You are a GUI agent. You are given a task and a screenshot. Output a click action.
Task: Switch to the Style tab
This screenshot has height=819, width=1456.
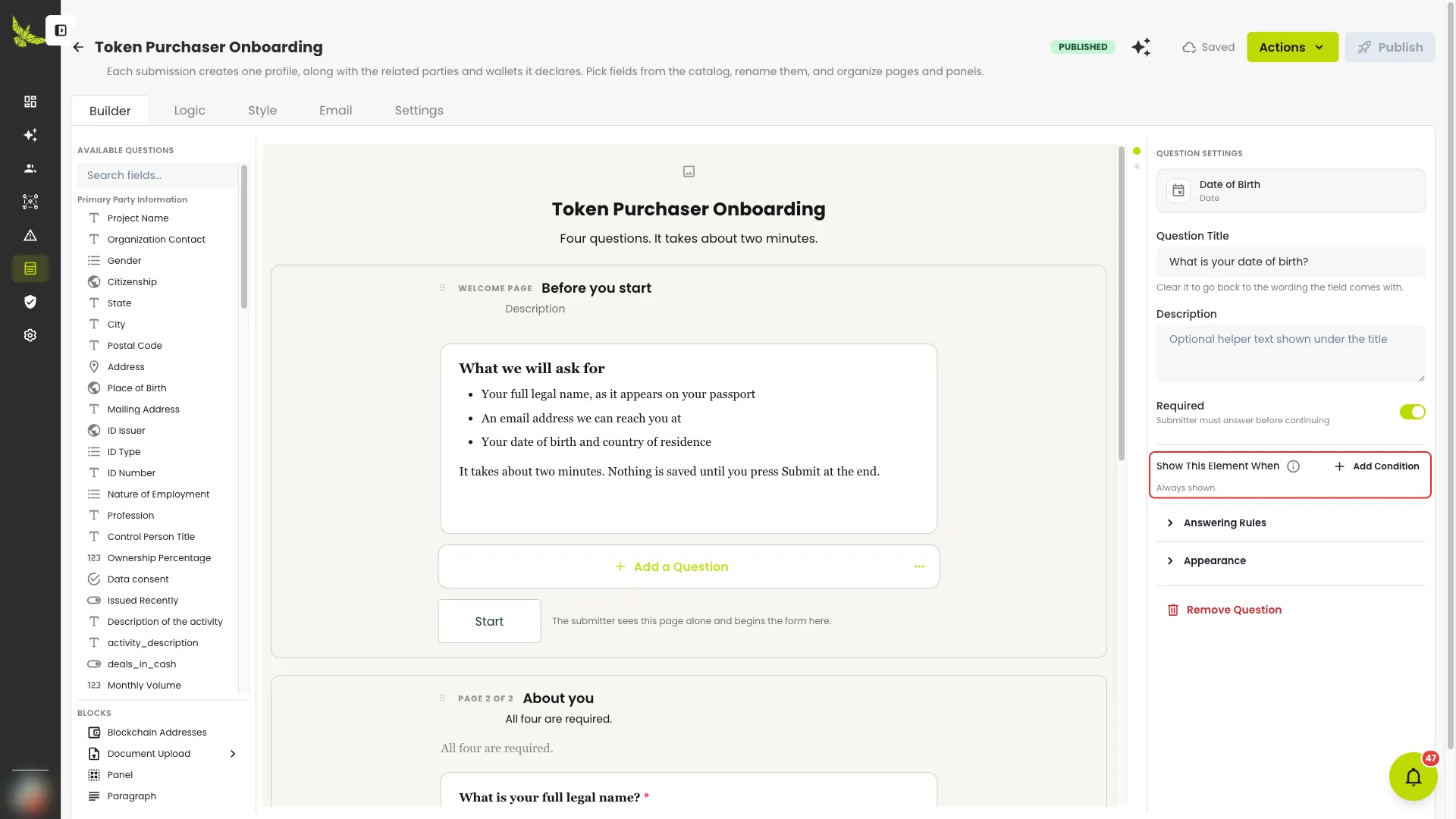coord(262,111)
